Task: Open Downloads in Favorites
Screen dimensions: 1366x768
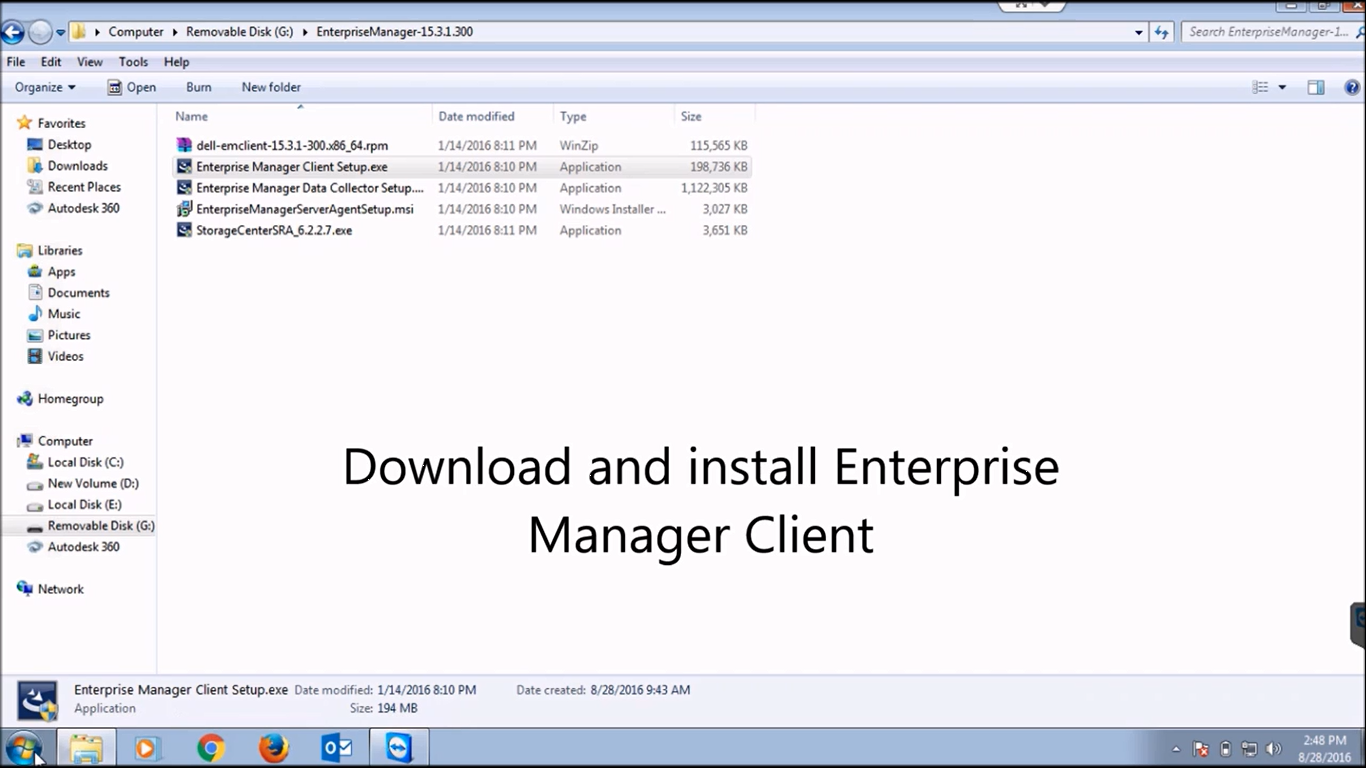Action: pyautogui.click(x=77, y=166)
